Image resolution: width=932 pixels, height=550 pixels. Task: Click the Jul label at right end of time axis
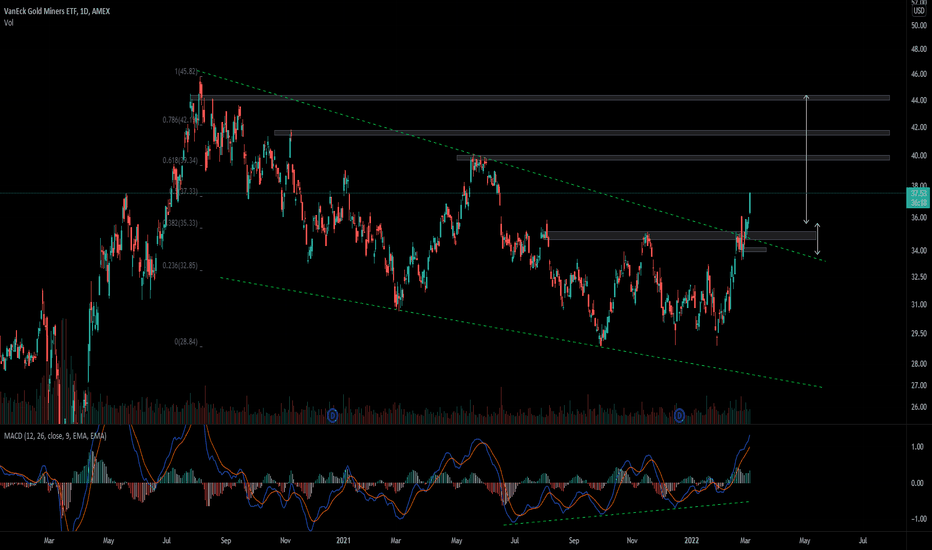pos(862,540)
